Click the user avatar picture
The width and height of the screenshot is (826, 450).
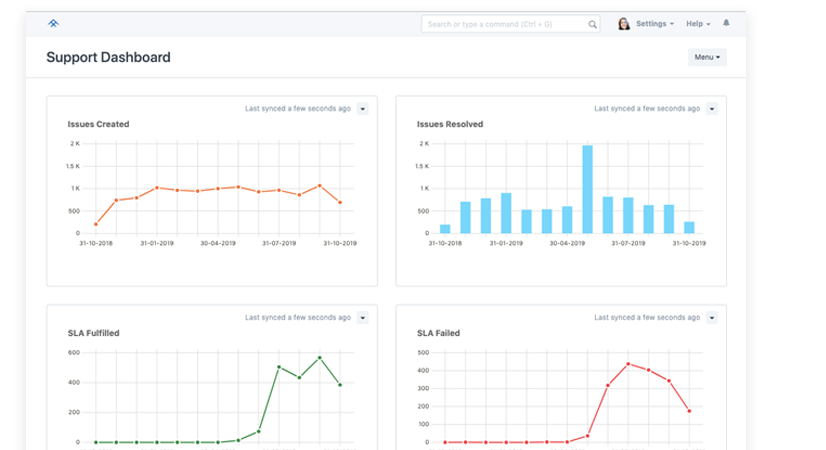click(623, 24)
